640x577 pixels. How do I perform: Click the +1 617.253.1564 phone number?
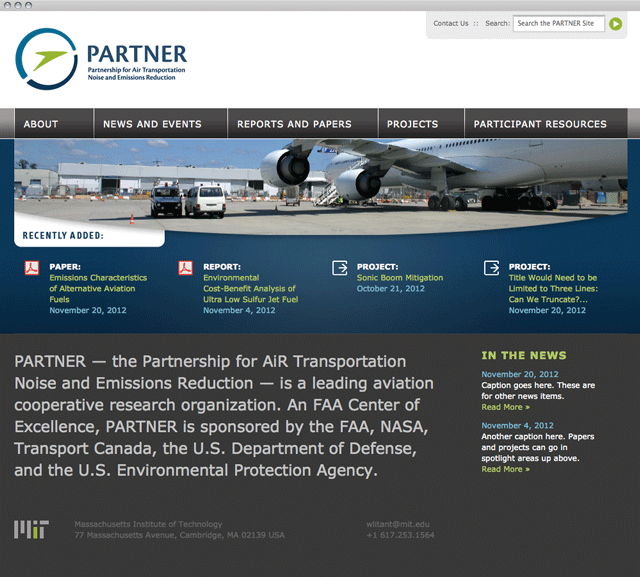click(400, 535)
